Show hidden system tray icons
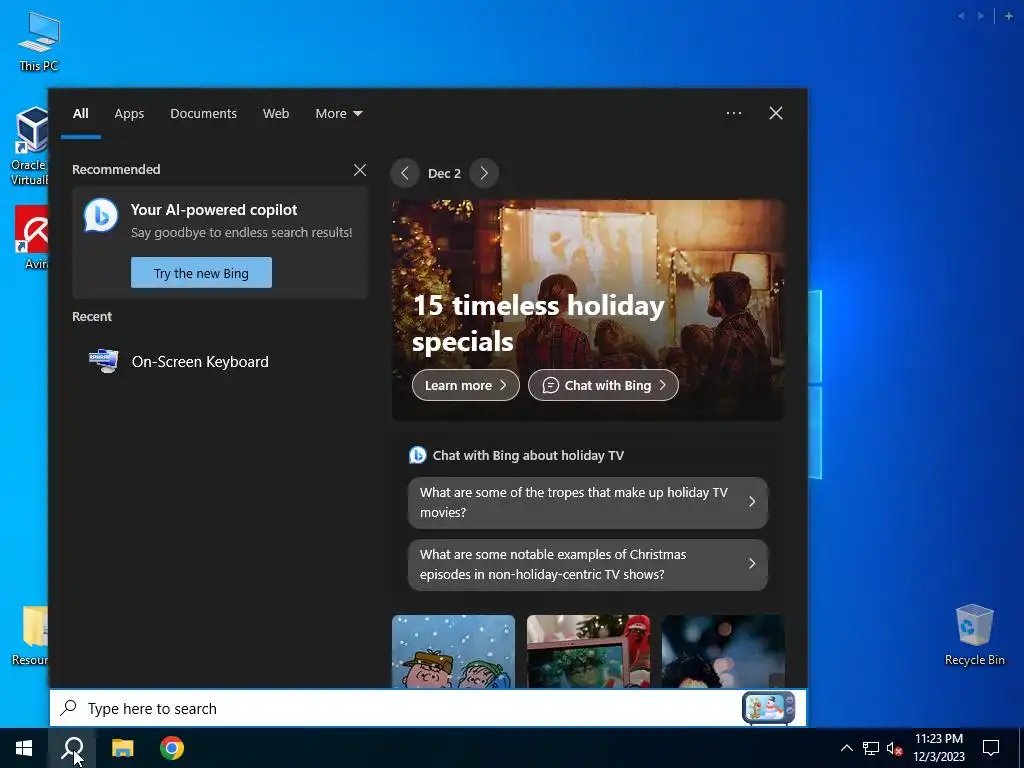Viewport: 1024px width, 768px height. (846, 748)
